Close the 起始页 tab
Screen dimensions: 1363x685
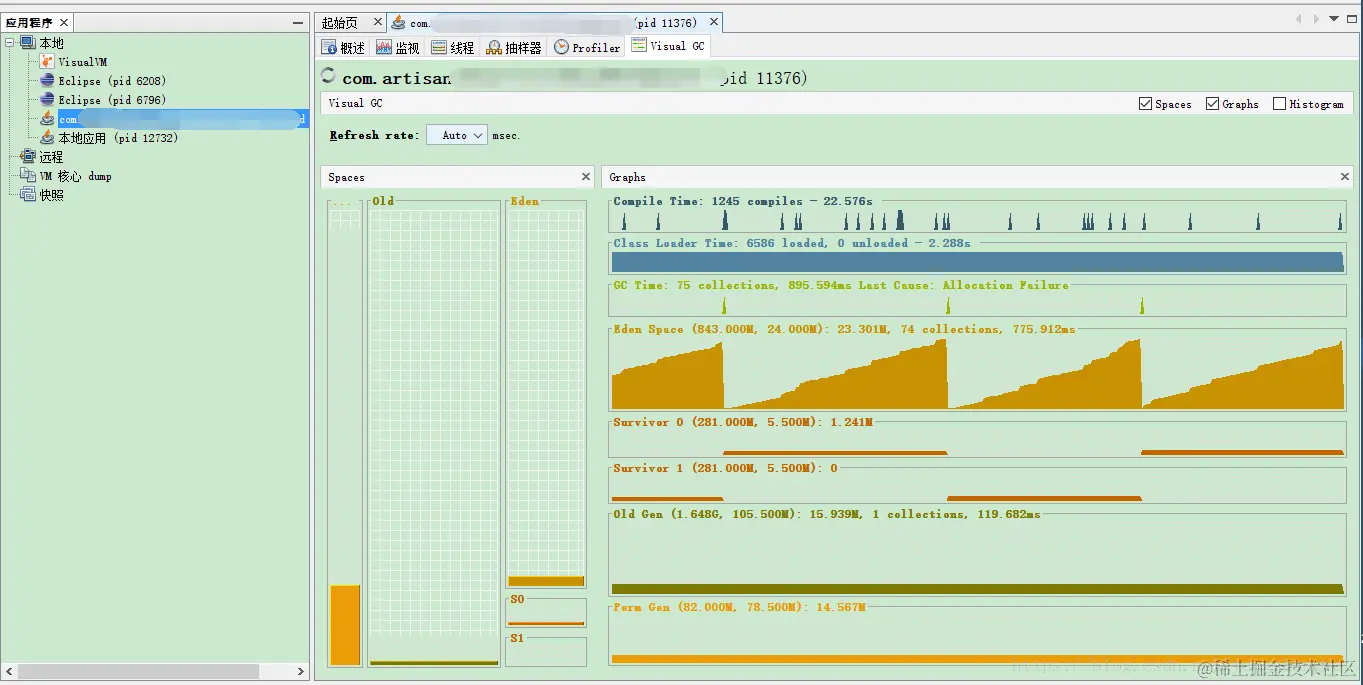[378, 21]
